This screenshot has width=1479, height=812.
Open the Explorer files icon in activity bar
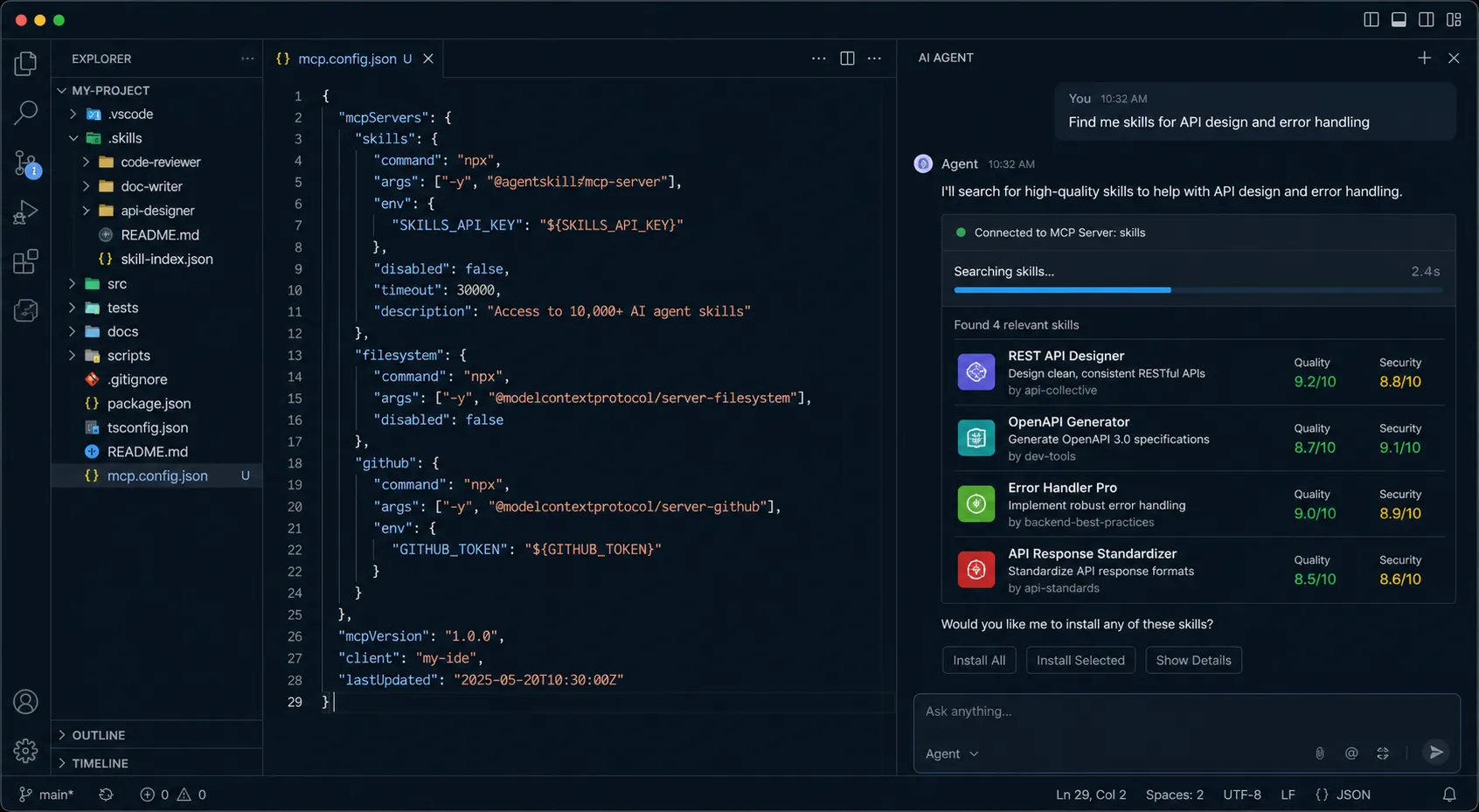26,63
